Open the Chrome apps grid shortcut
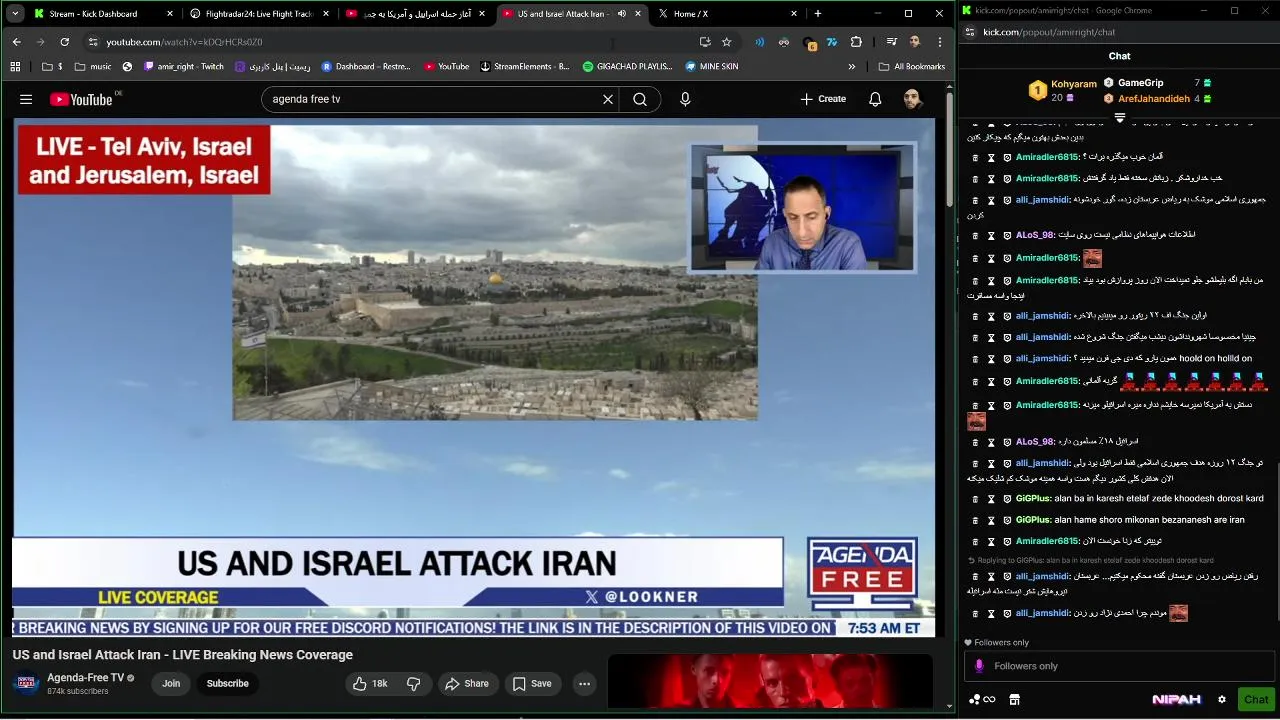This screenshot has width=1280, height=720. tap(15, 67)
